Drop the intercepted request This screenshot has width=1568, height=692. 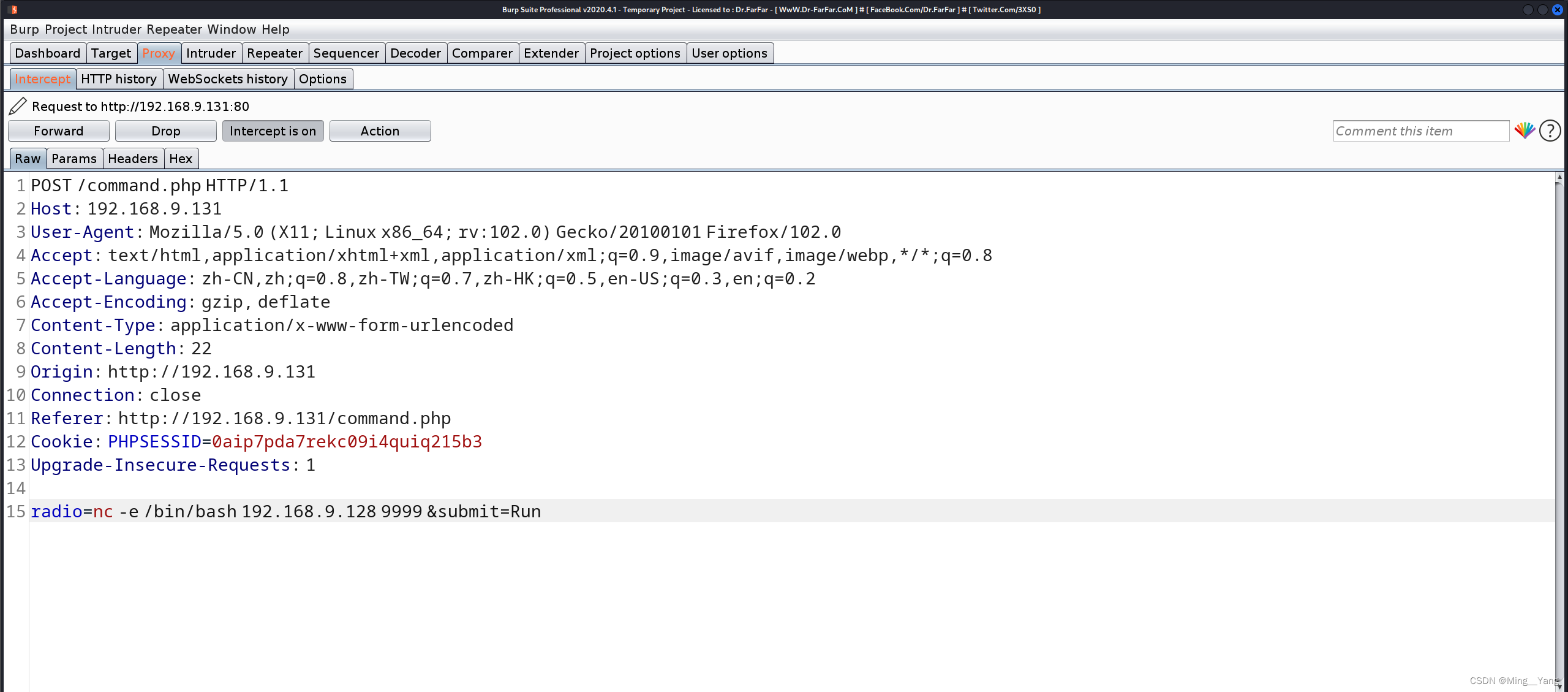pyautogui.click(x=165, y=131)
